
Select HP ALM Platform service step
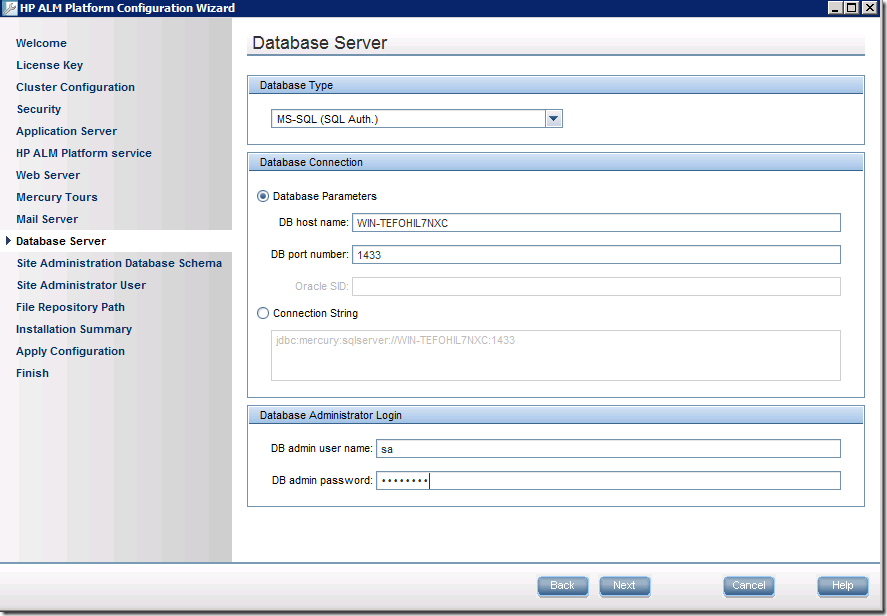point(84,153)
